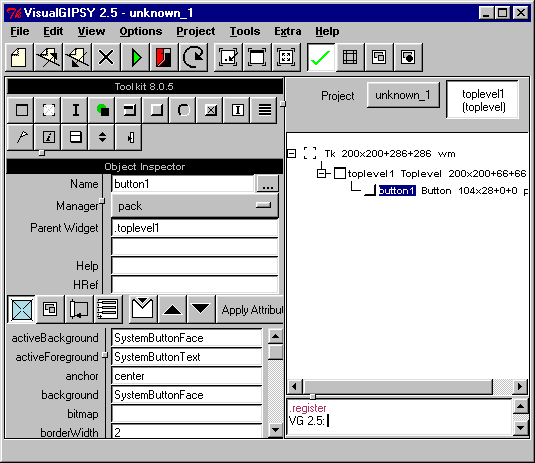The height and width of the screenshot is (463, 535).
Task: Click the unknown_1 project button
Action: coord(403,95)
